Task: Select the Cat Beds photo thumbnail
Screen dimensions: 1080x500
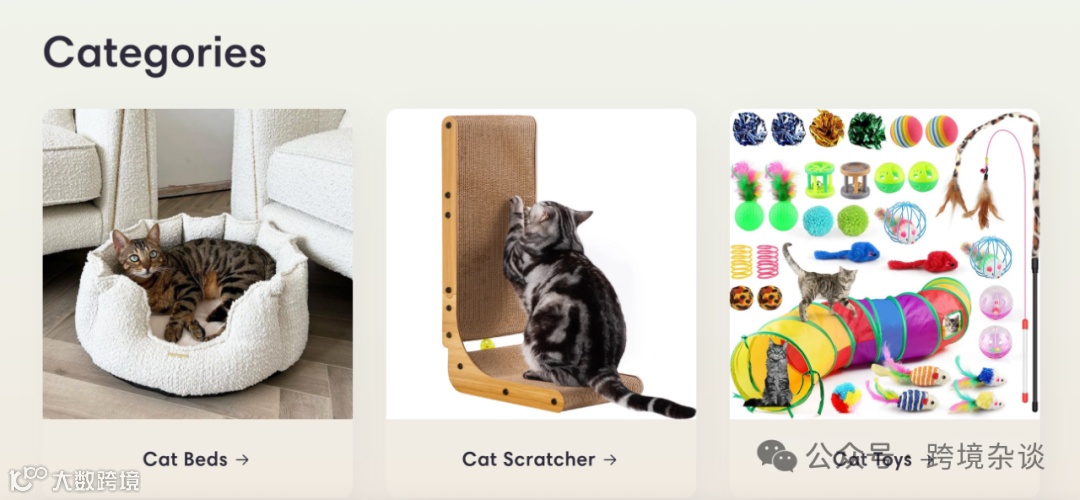Action: [x=198, y=264]
